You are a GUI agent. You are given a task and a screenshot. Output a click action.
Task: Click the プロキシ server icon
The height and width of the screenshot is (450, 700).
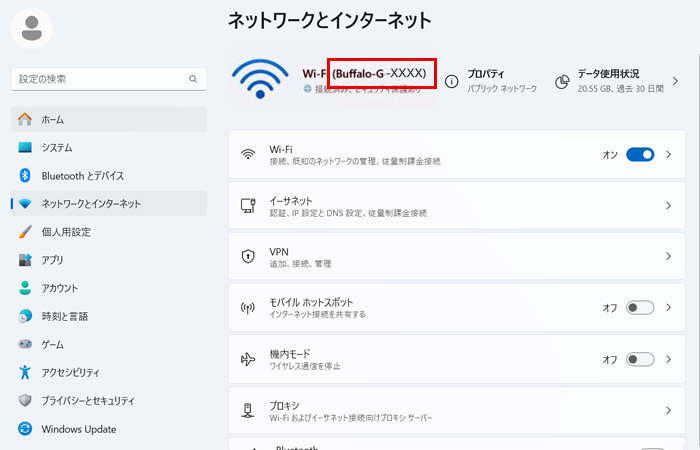pyautogui.click(x=248, y=410)
